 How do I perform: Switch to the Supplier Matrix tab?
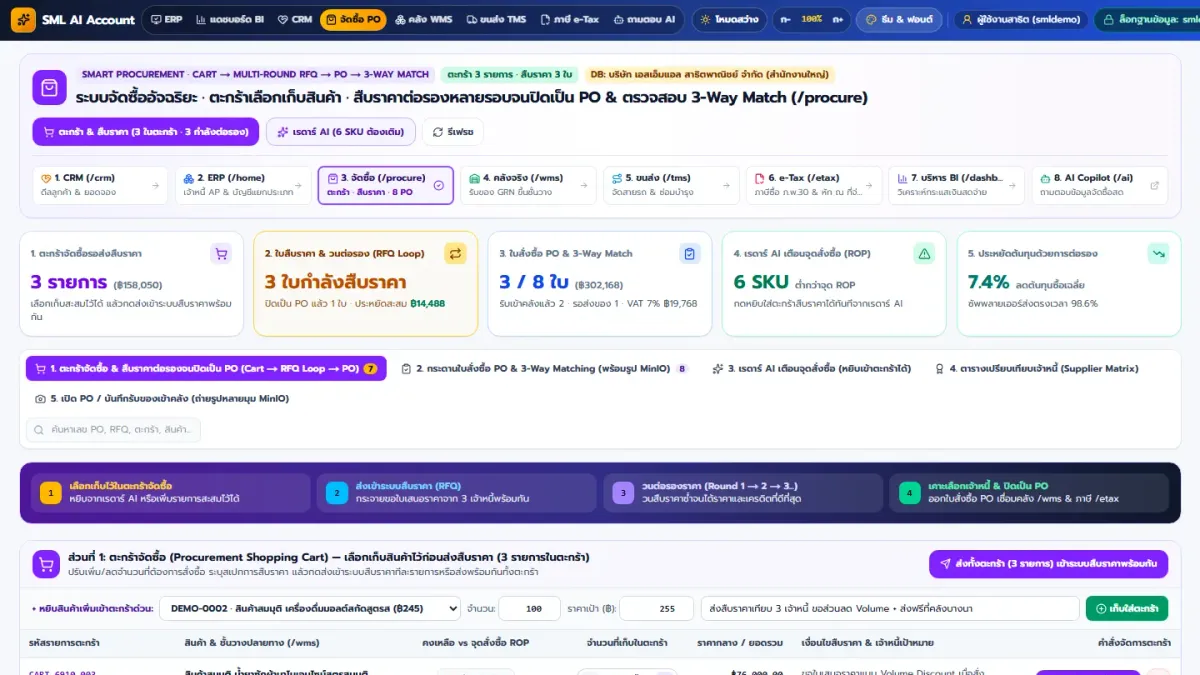pyautogui.click(x=1036, y=369)
